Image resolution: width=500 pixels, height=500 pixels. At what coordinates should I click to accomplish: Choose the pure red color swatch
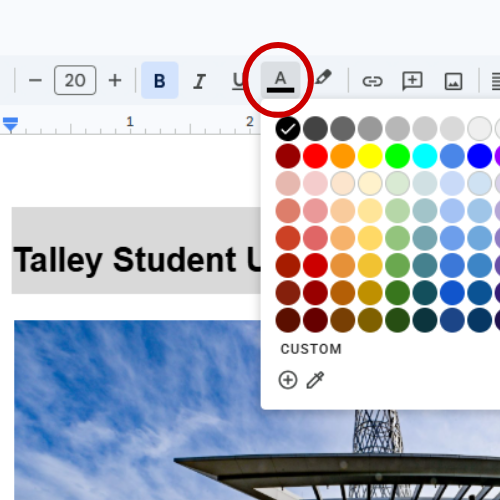tap(315, 156)
